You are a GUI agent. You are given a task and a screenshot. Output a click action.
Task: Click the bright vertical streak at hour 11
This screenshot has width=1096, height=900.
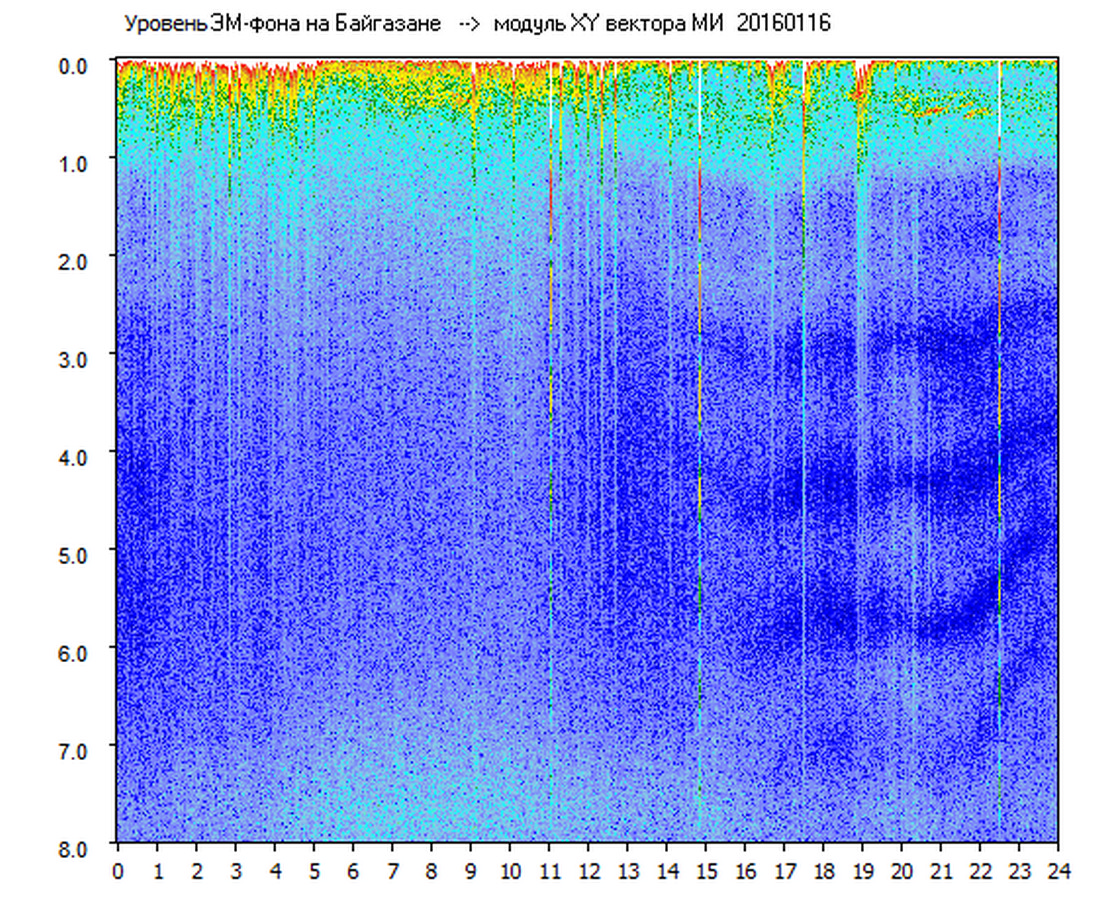pyautogui.click(x=550, y=300)
